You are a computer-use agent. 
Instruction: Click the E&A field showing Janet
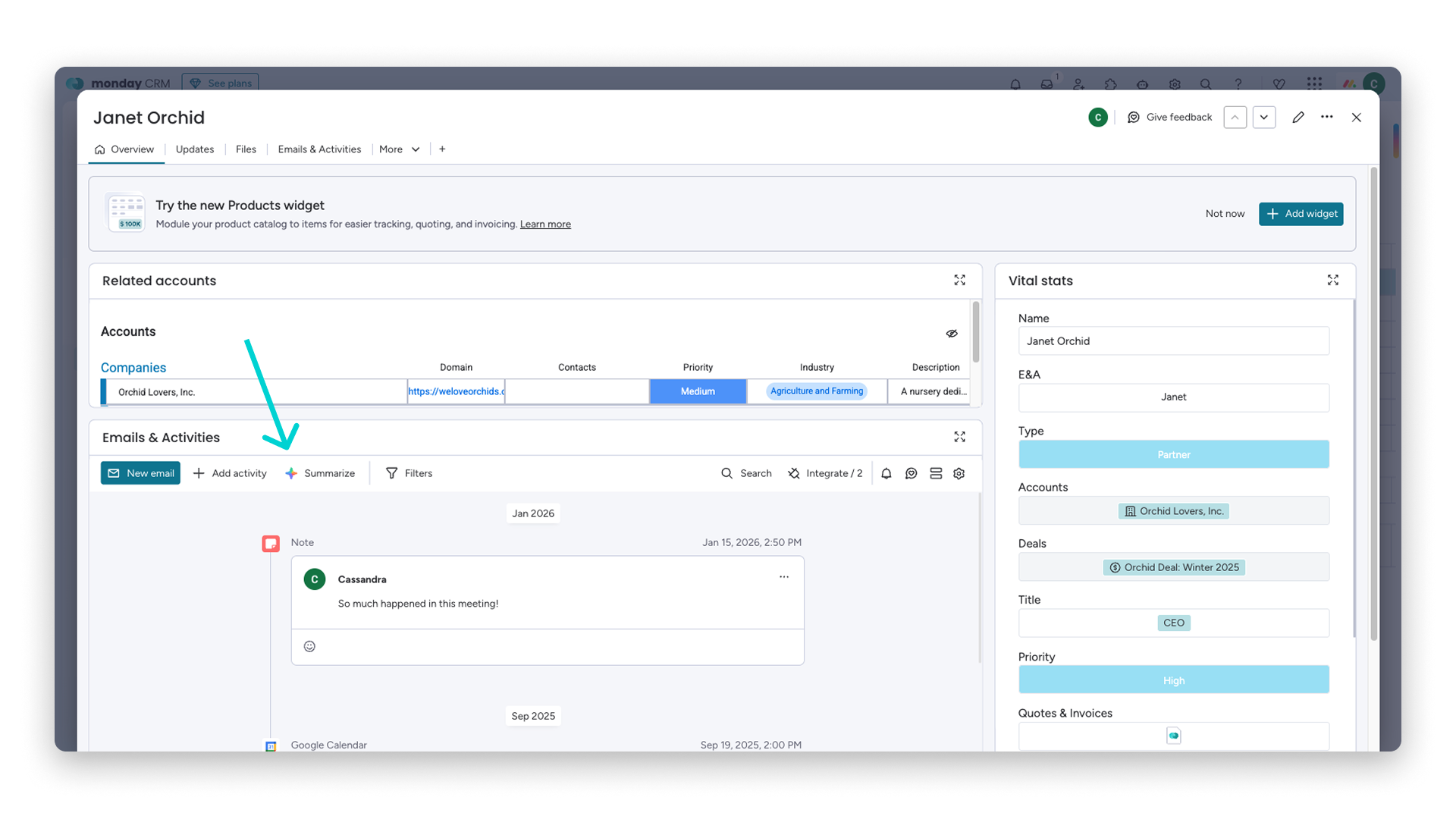click(1174, 397)
